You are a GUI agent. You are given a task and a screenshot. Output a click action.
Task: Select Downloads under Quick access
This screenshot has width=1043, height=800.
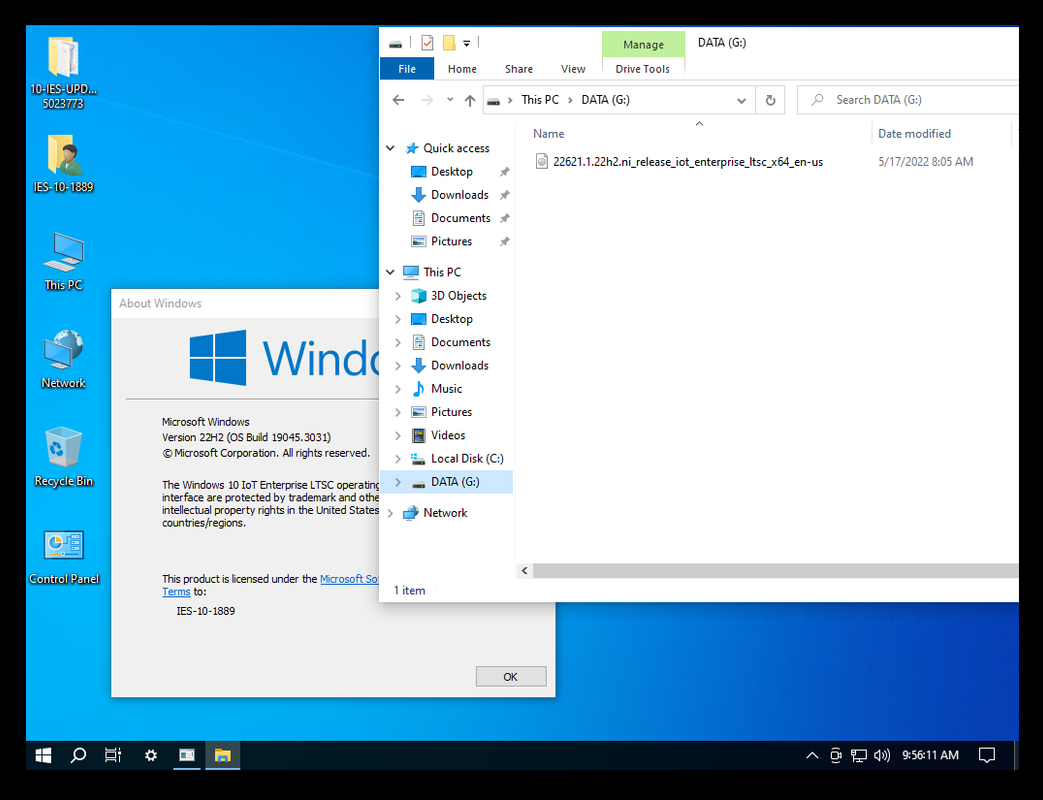pyautogui.click(x=460, y=195)
